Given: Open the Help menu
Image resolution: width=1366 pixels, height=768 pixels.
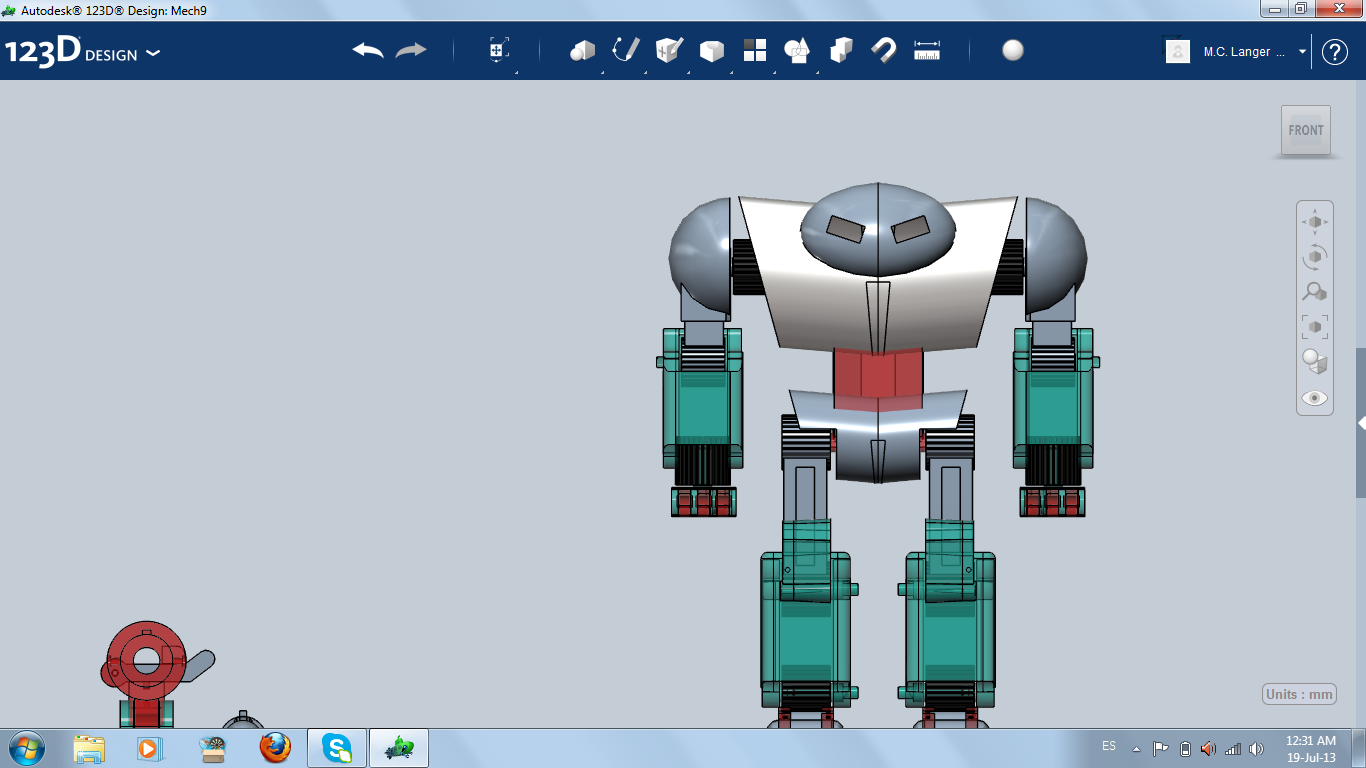Looking at the screenshot, I should 1335,52.
